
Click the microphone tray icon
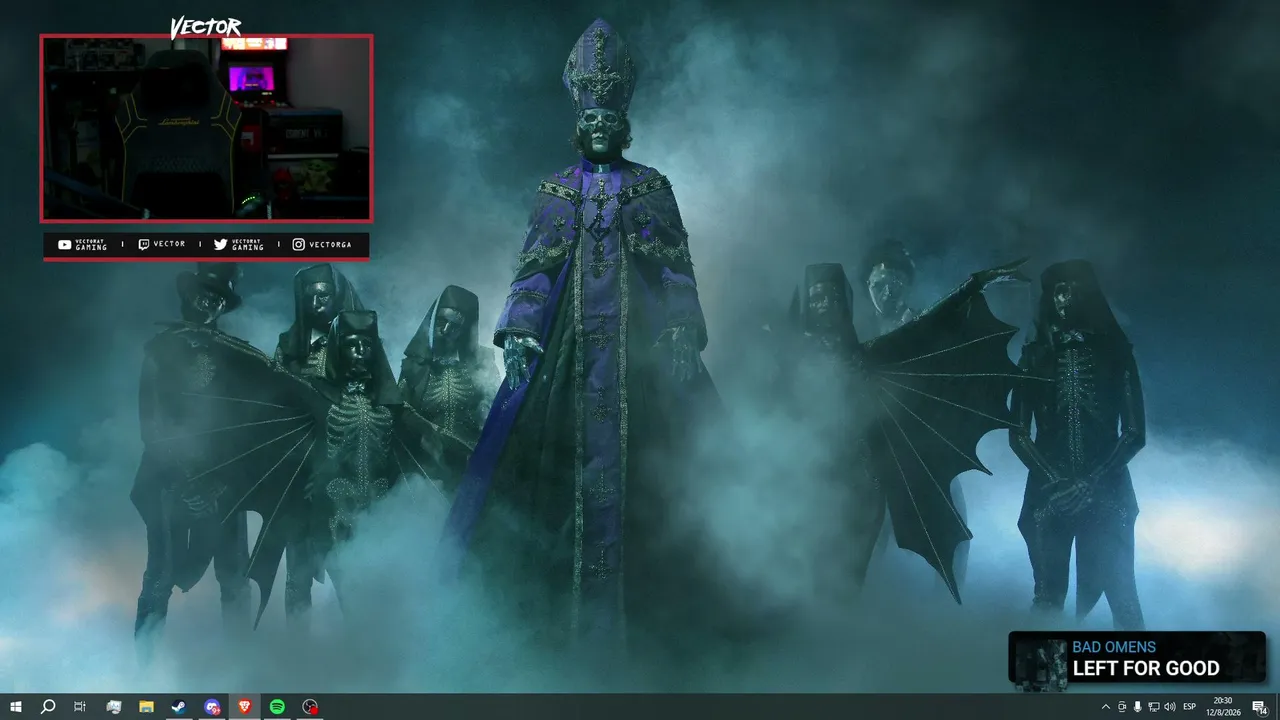click(1138, 707)
